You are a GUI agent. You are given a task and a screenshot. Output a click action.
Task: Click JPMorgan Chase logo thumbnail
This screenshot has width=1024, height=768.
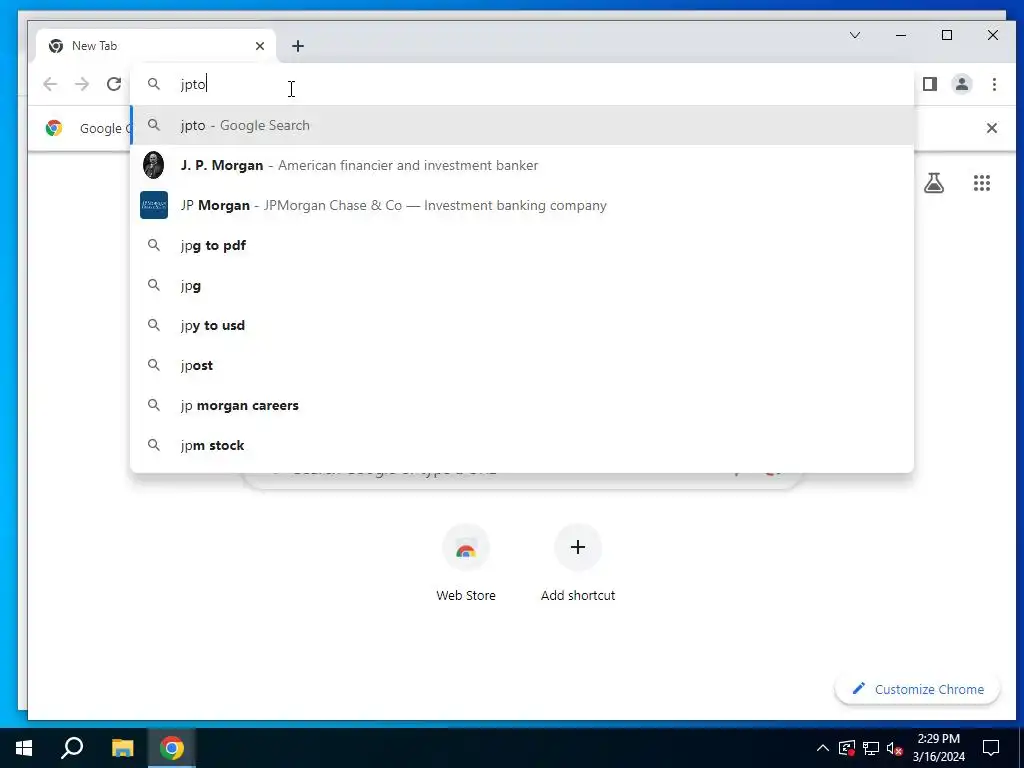pos(154,205)
